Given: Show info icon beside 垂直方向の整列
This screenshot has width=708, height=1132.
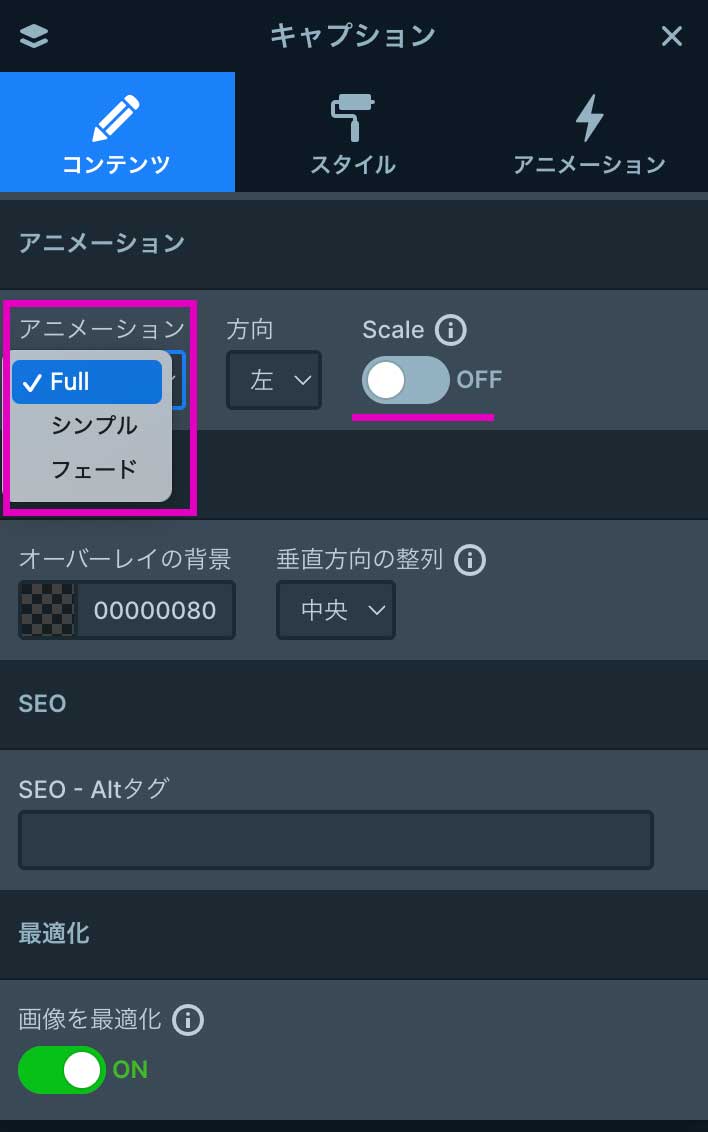Looking at the screenshot, I should point(470,560).
